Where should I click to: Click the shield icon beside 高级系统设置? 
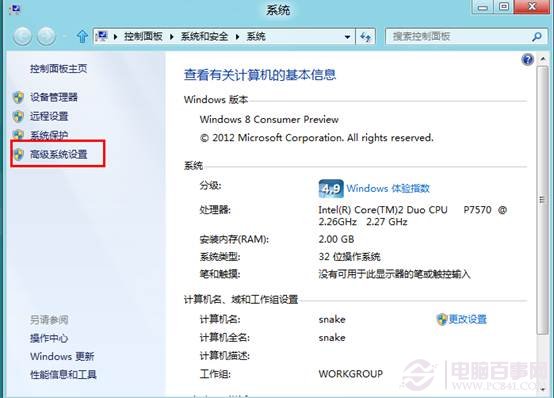click(x=18, y=154)
